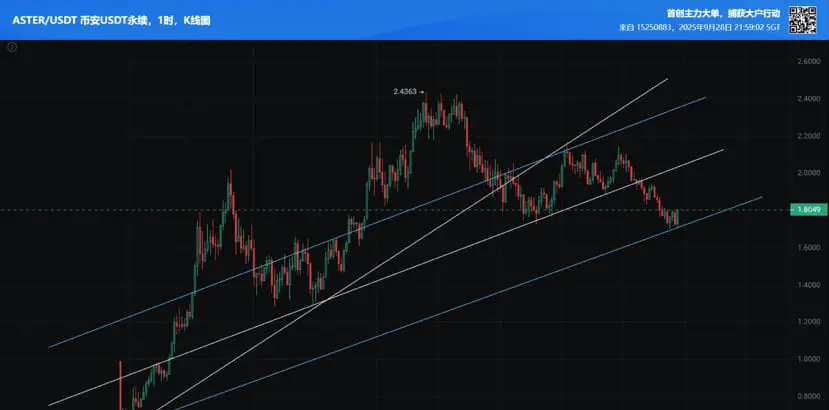The image size is (829, 410).
Task: Click the current price label 1.8049
Action: tap(808, 210)
